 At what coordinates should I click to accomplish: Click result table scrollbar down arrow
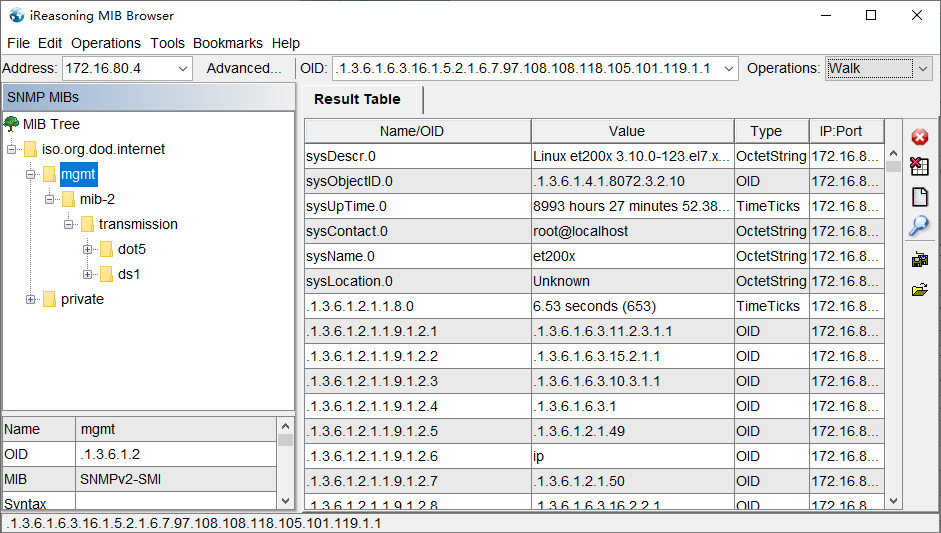[893, 501]
